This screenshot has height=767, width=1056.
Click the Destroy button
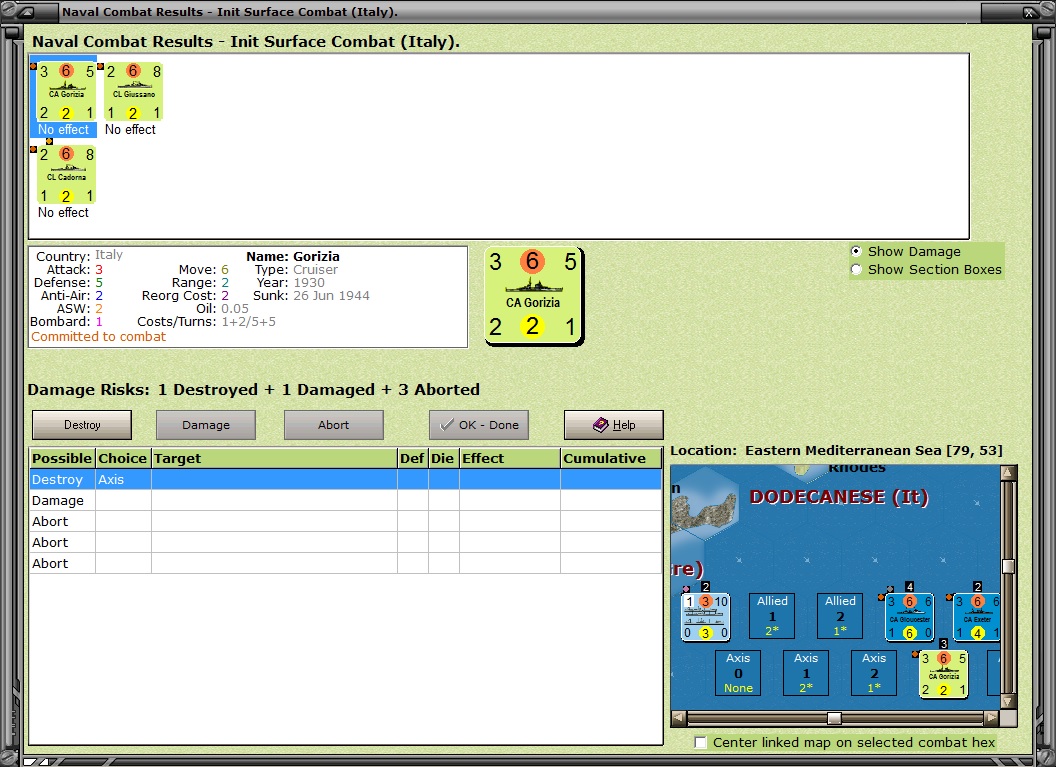point(82,425)
